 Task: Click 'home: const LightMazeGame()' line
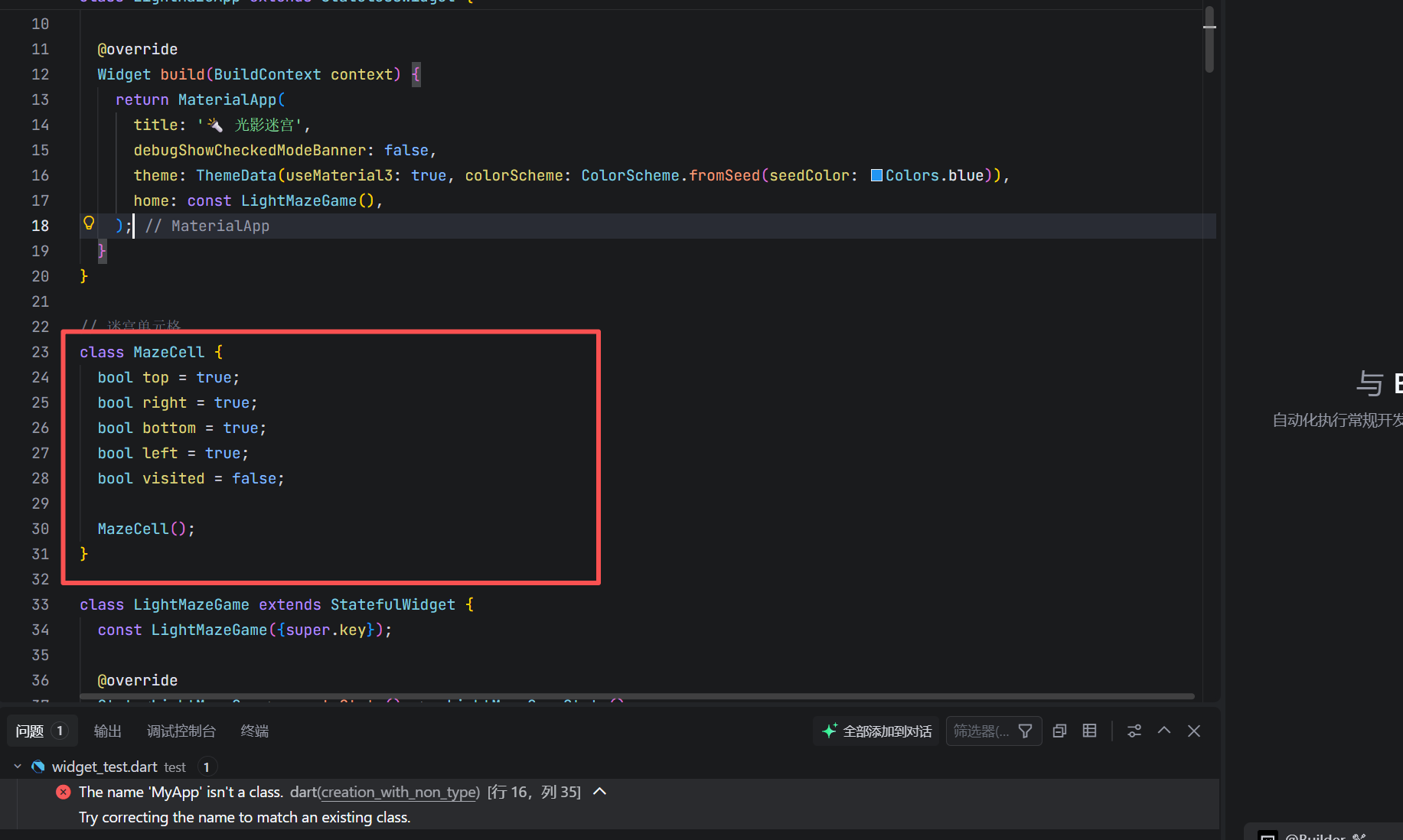point(258,200)
